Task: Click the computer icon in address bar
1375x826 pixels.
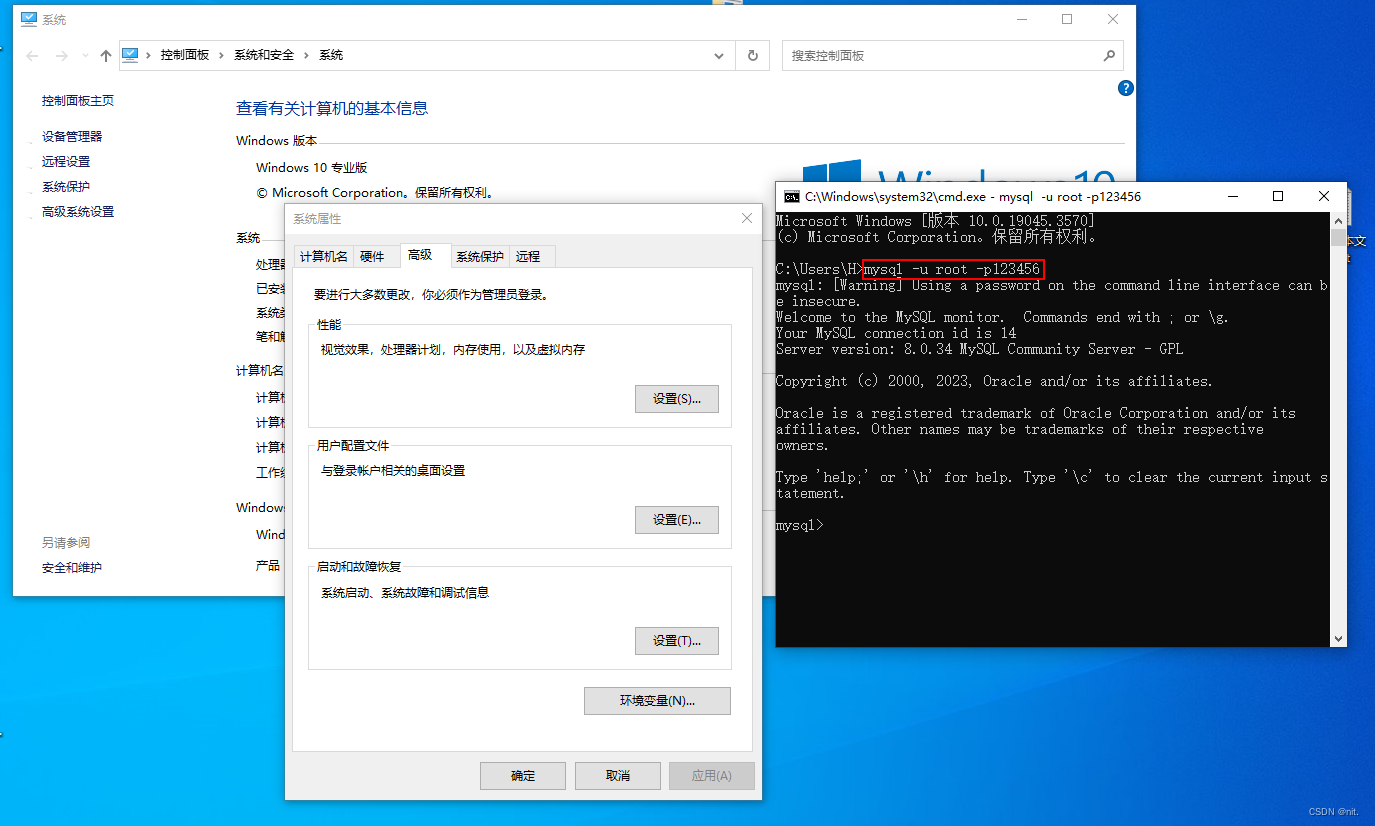Action: pyautogui.click(x=130, y=55)
